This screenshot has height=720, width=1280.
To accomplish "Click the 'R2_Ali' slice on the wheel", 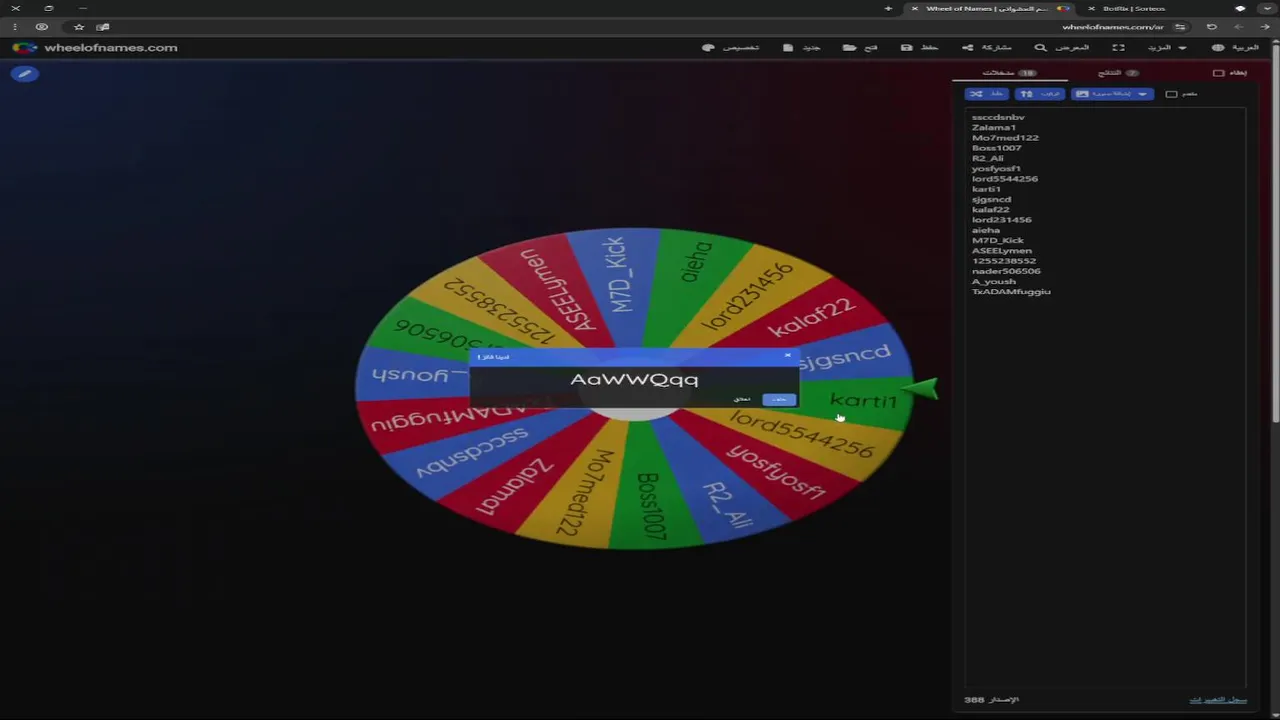I will click(x=728, y=504).
